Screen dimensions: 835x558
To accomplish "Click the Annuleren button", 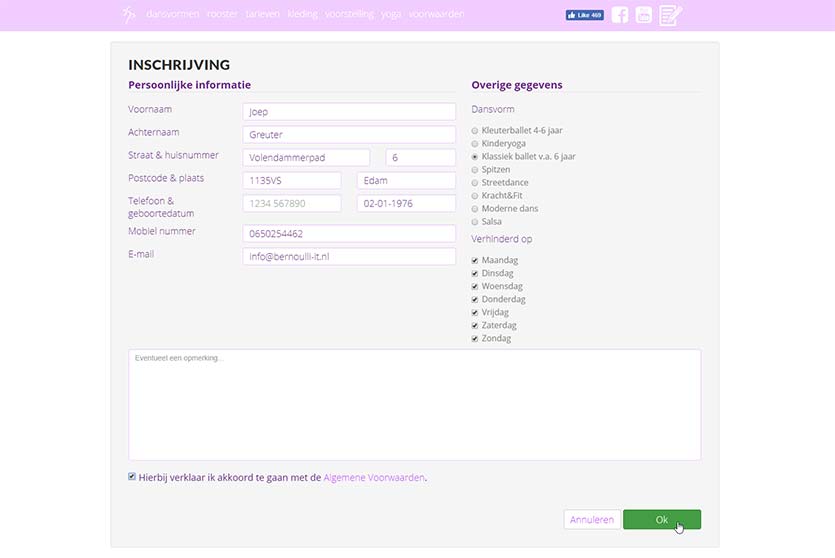I will [x=591, y=520].
